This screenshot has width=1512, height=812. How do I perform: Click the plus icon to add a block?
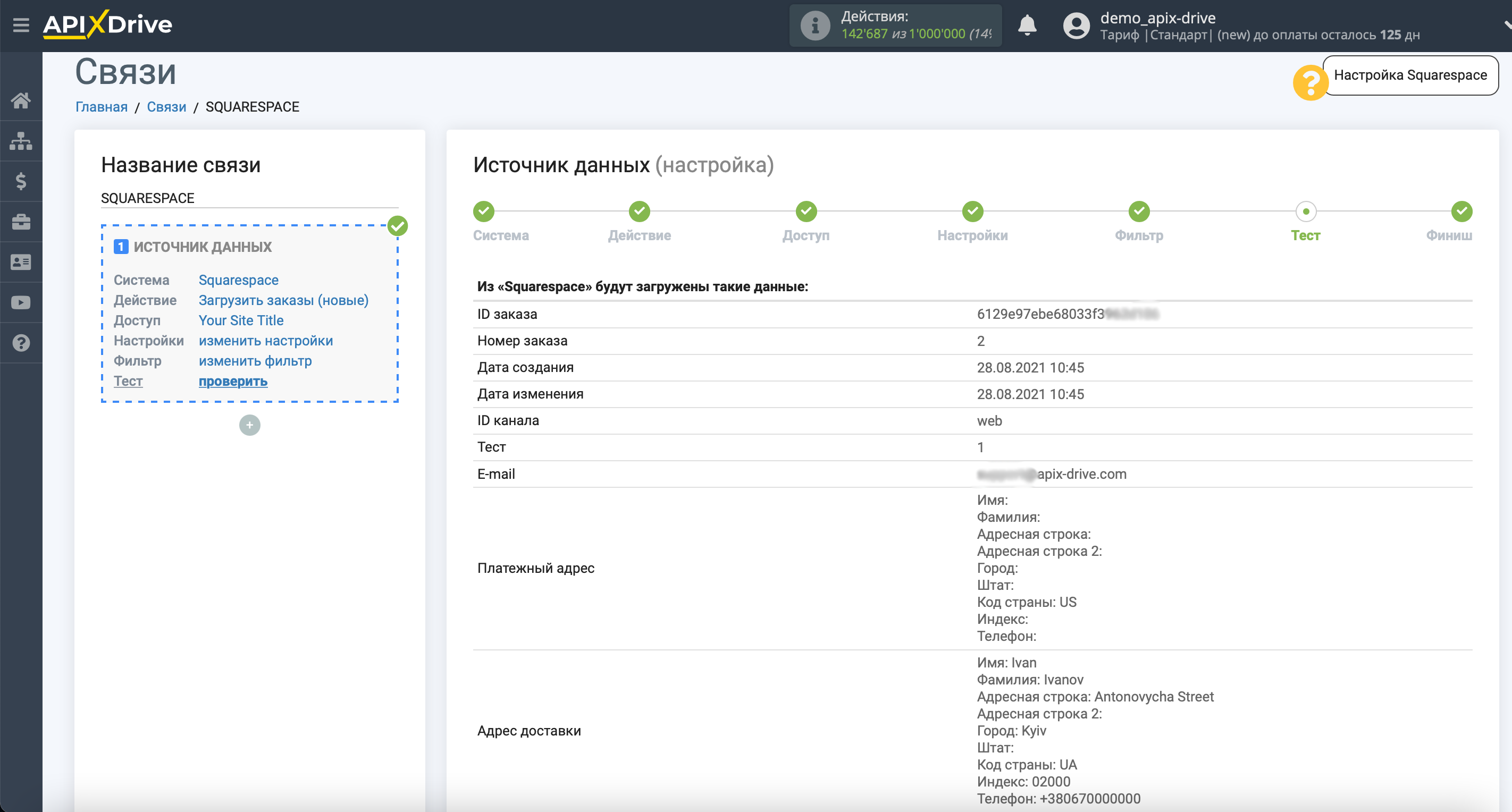249,425
